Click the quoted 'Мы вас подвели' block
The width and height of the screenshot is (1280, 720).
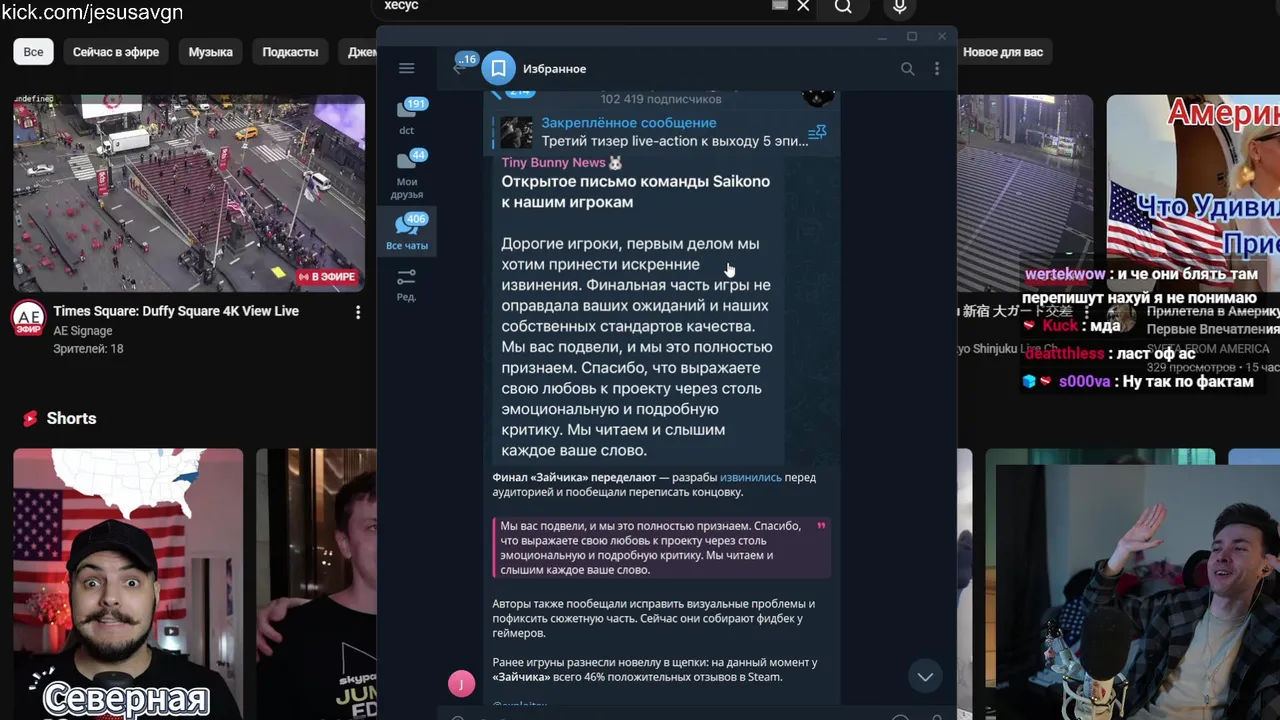[662, 548]
